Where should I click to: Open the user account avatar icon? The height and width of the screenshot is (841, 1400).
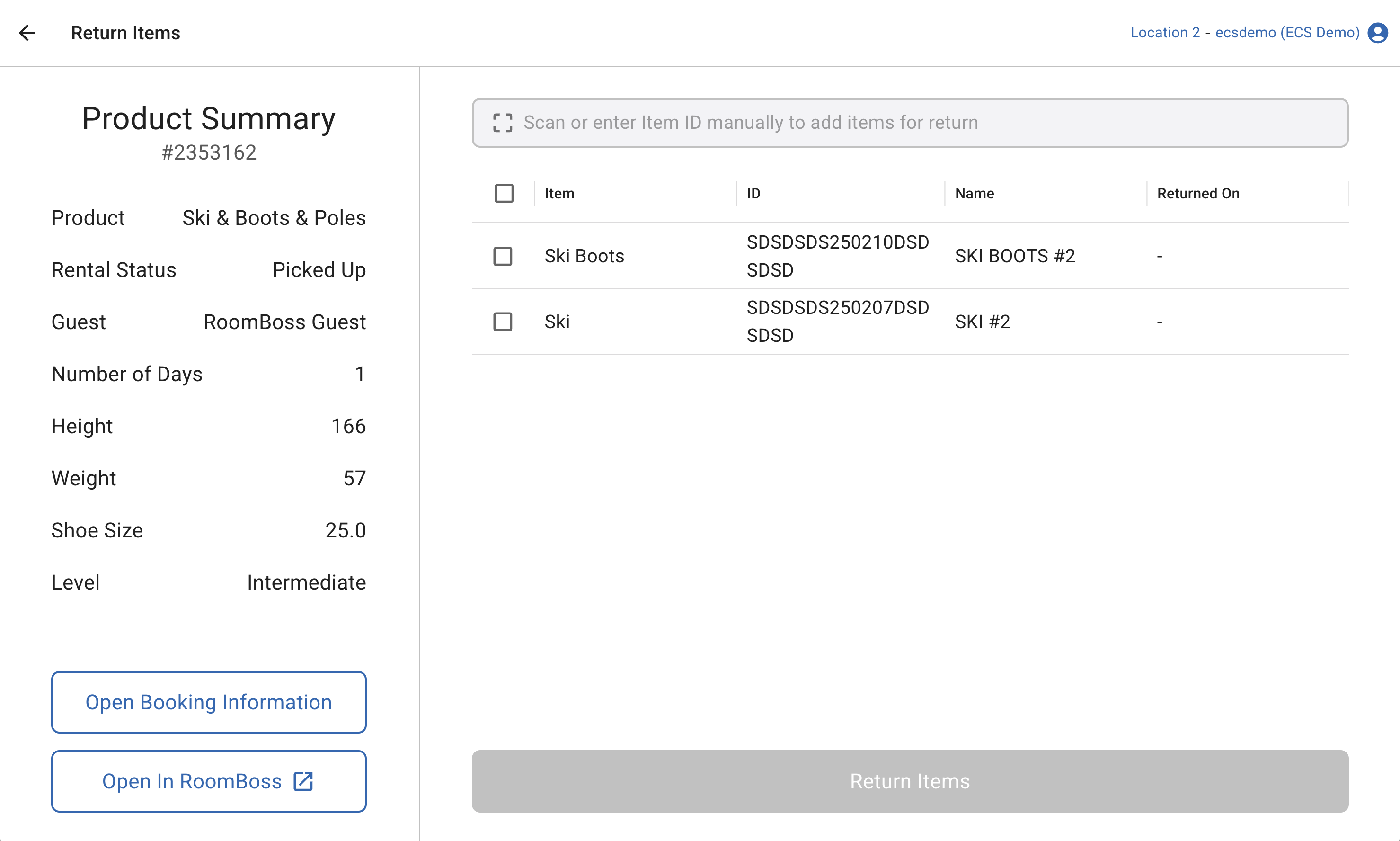tap(1377, 33)
